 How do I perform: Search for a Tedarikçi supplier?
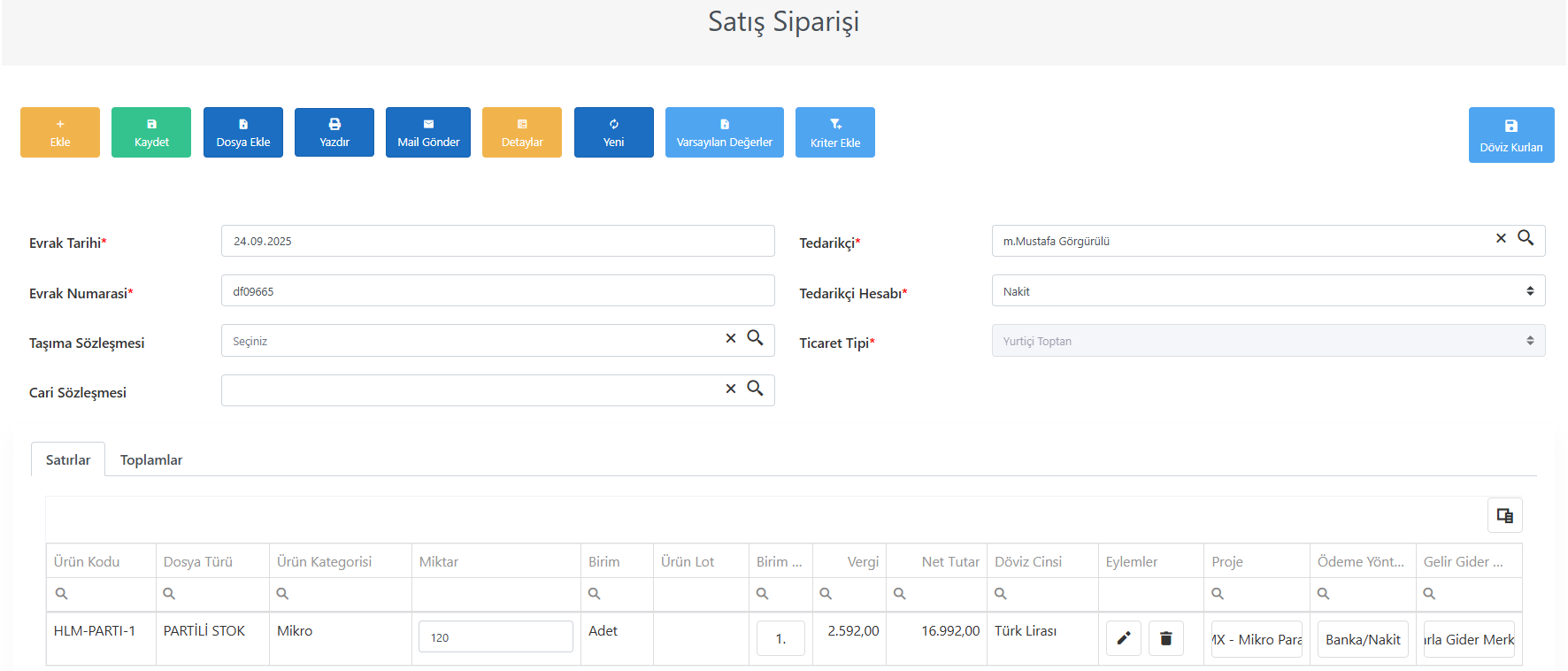pyautogui.click(x=1526, y=238)
